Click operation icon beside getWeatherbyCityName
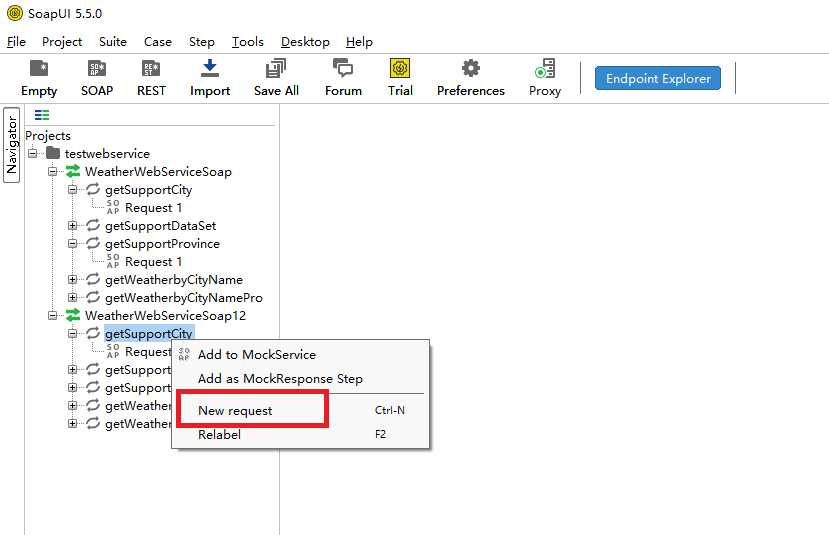 (x=93, y=279)
